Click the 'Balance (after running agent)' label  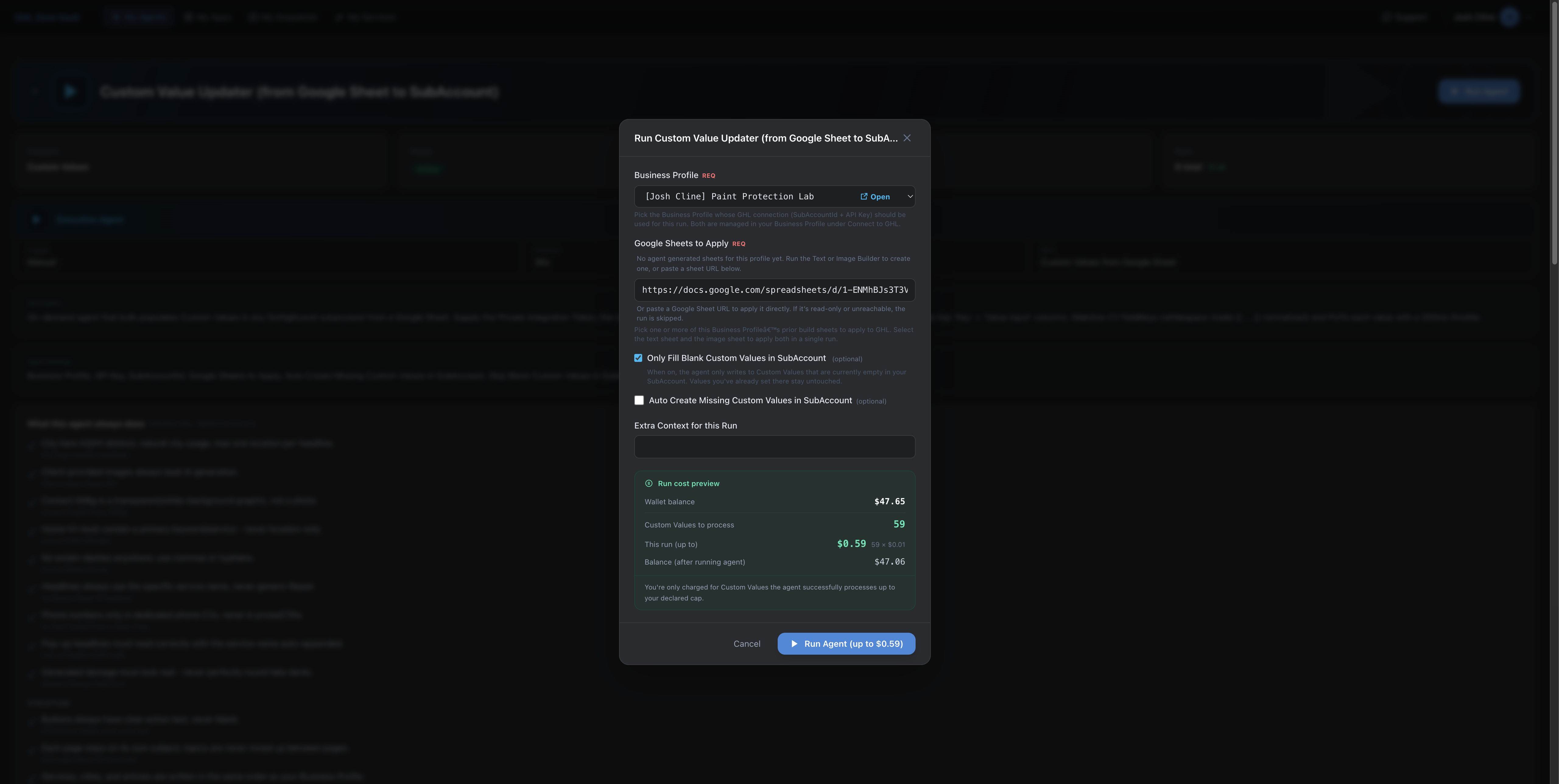coord(695,562)
